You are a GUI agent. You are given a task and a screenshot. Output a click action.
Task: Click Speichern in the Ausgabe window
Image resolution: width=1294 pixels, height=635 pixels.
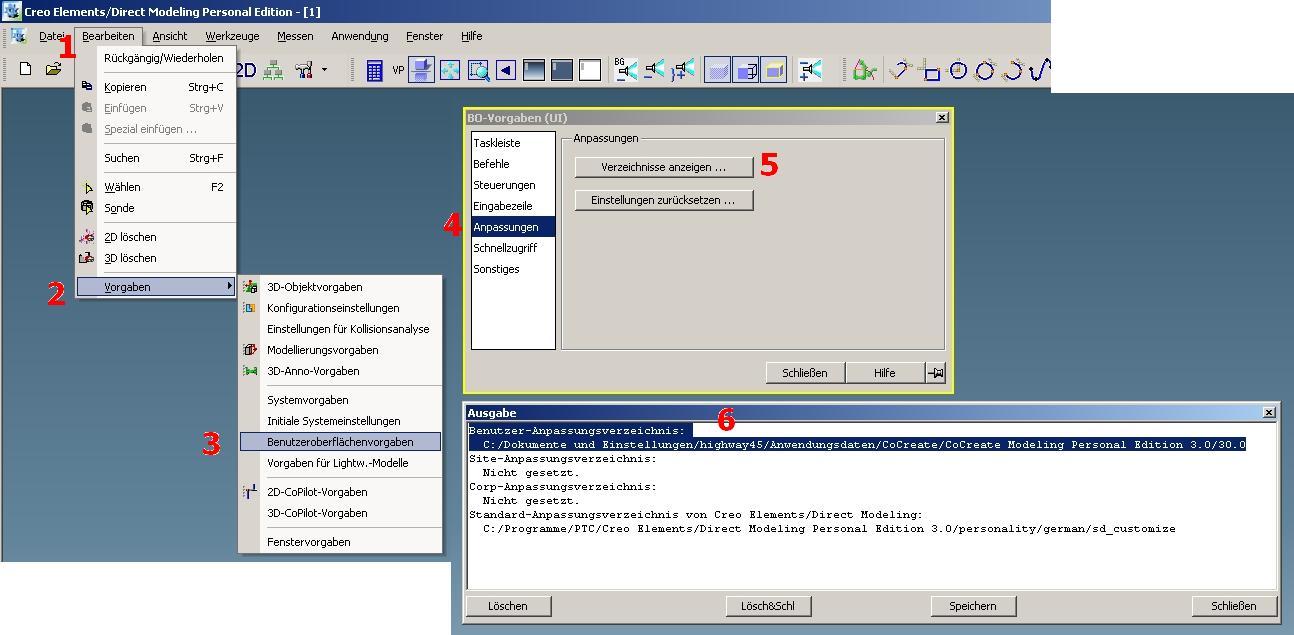[972, 605]
